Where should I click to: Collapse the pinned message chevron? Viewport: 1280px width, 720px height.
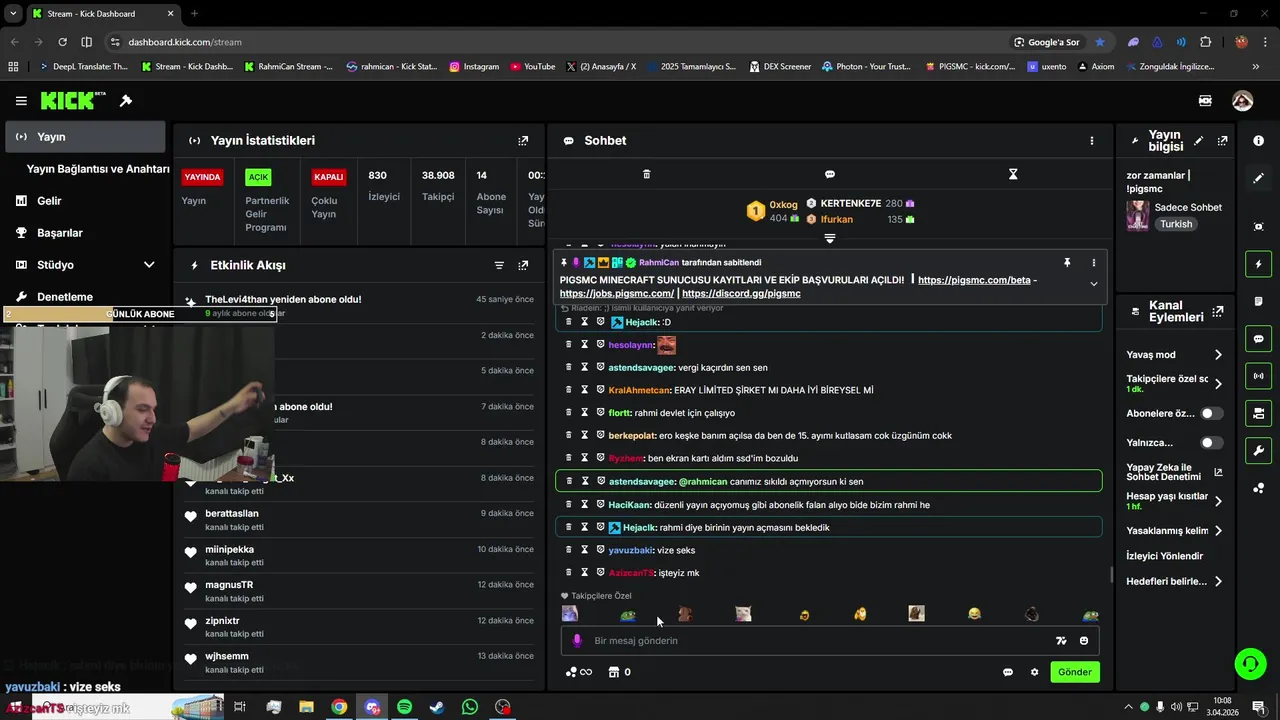(1093, 284)
